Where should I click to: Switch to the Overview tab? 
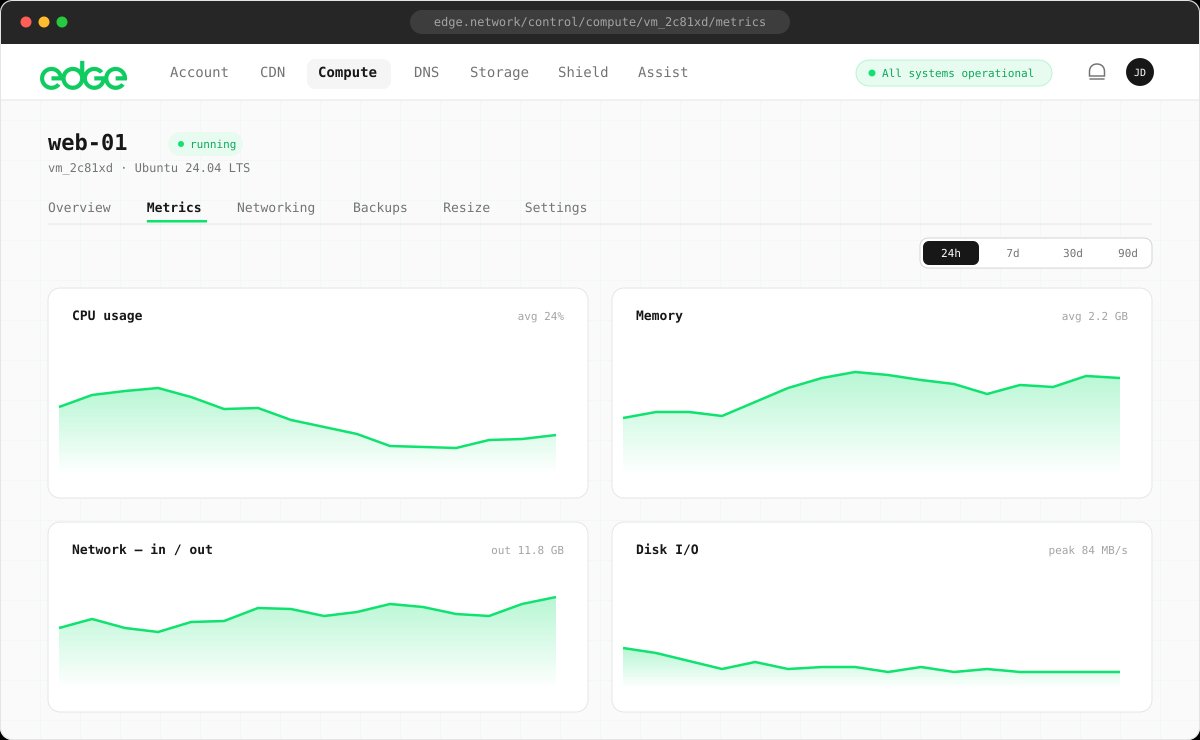click(x=79, y=208)
